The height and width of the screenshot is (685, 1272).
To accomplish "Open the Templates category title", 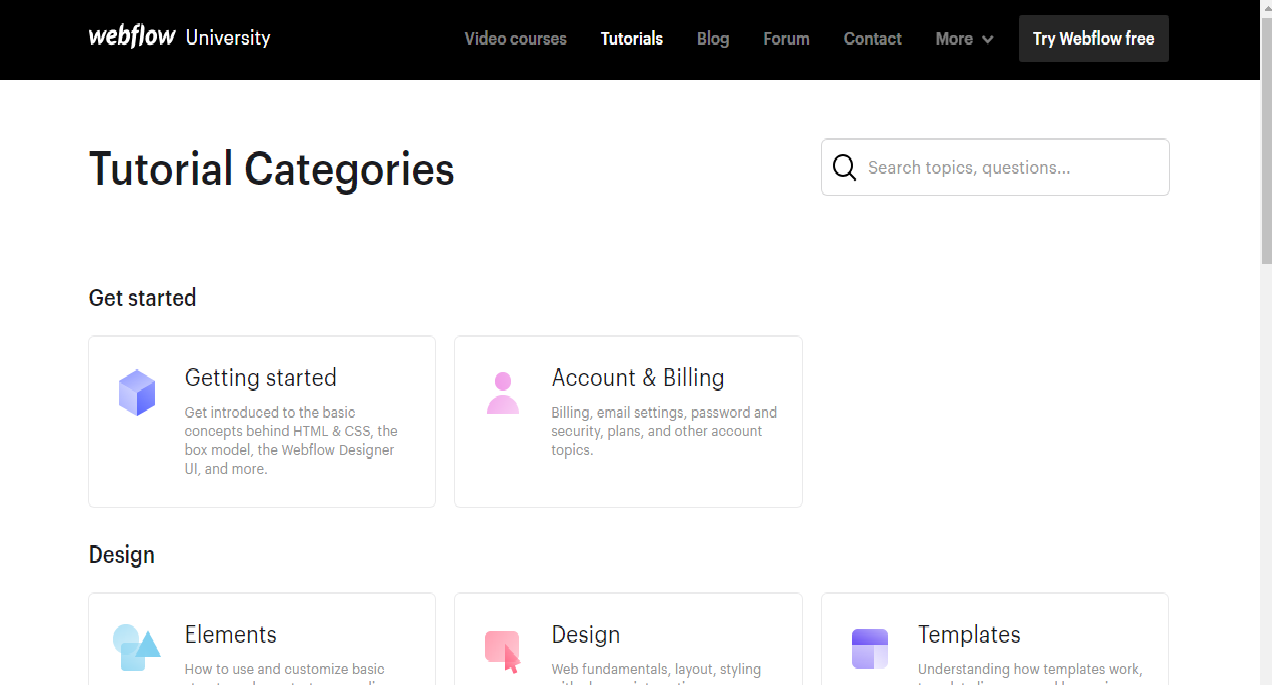I will (968, 635).
